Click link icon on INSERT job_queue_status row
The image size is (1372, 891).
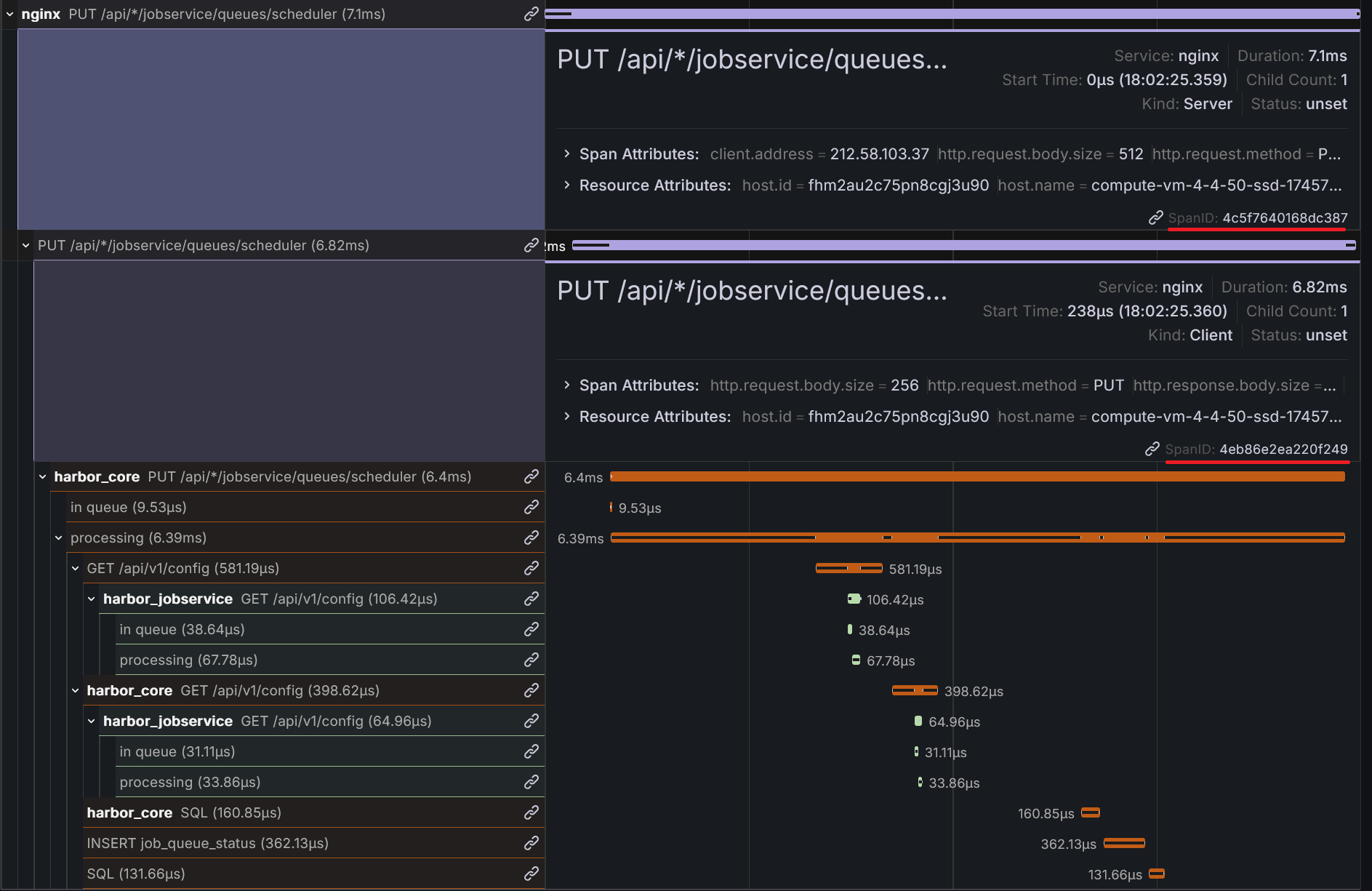click(531, 843)
